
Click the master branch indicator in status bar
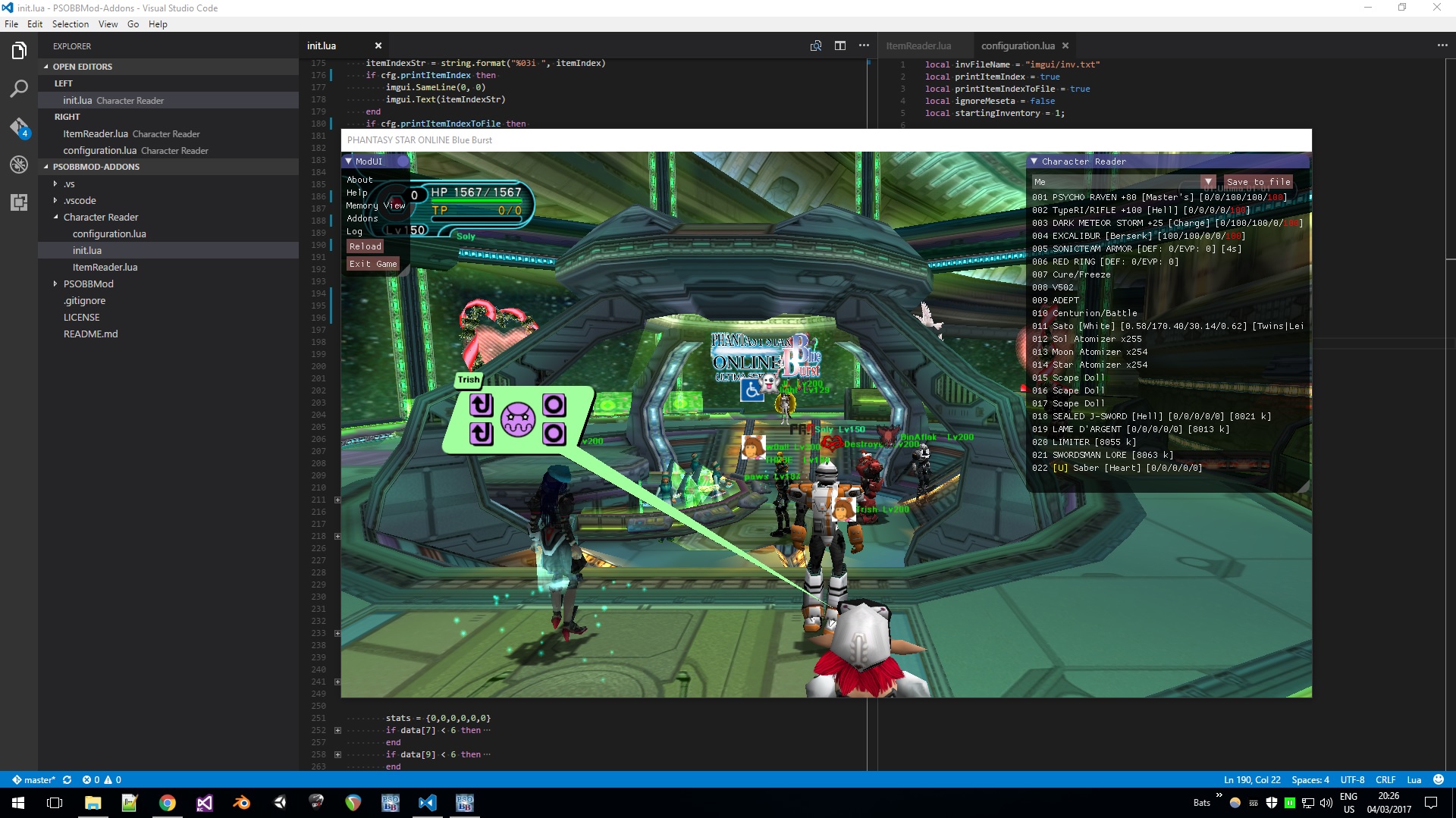click(33, 780)
